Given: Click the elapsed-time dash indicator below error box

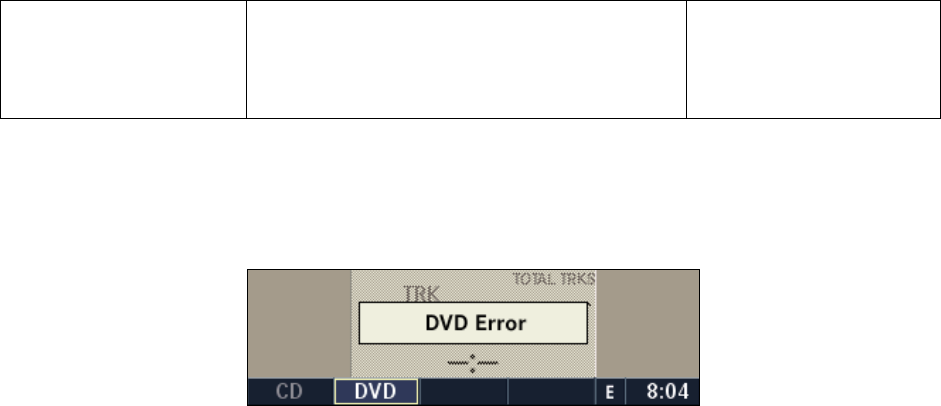Looking at the screenshot, I should tap(472, 363).
